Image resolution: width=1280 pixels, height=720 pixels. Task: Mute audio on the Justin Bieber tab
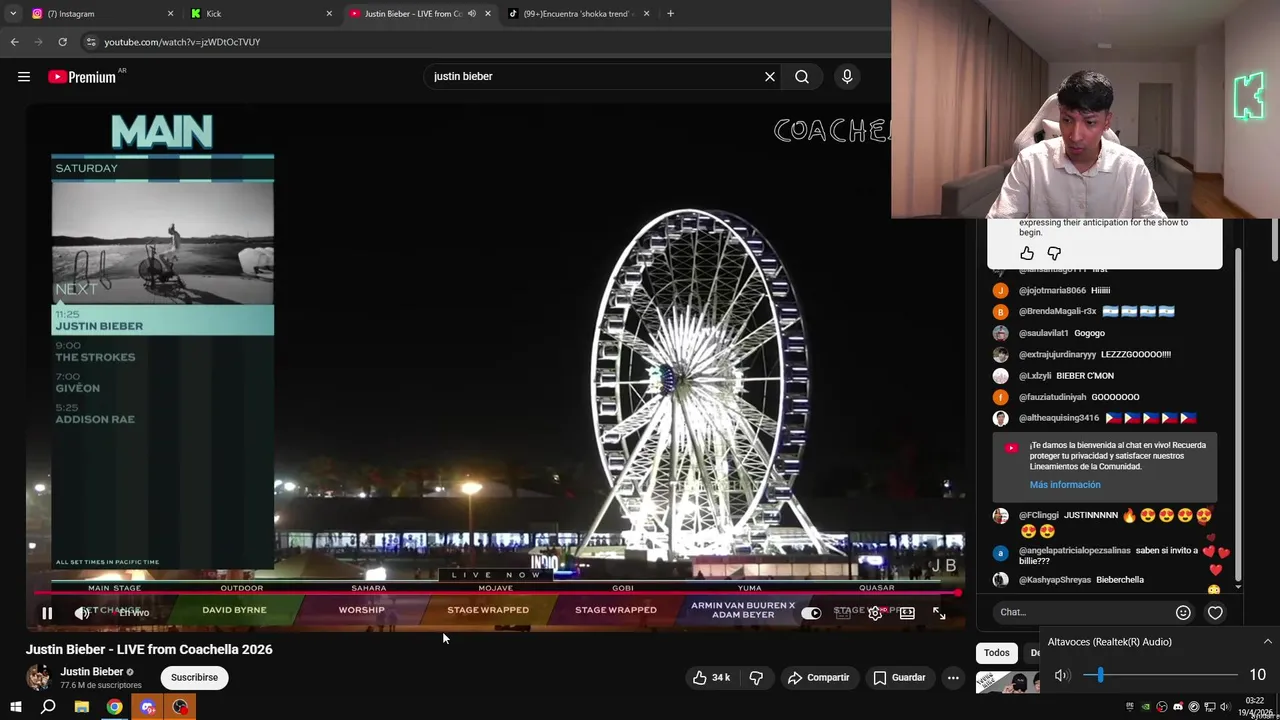point(472,14)
